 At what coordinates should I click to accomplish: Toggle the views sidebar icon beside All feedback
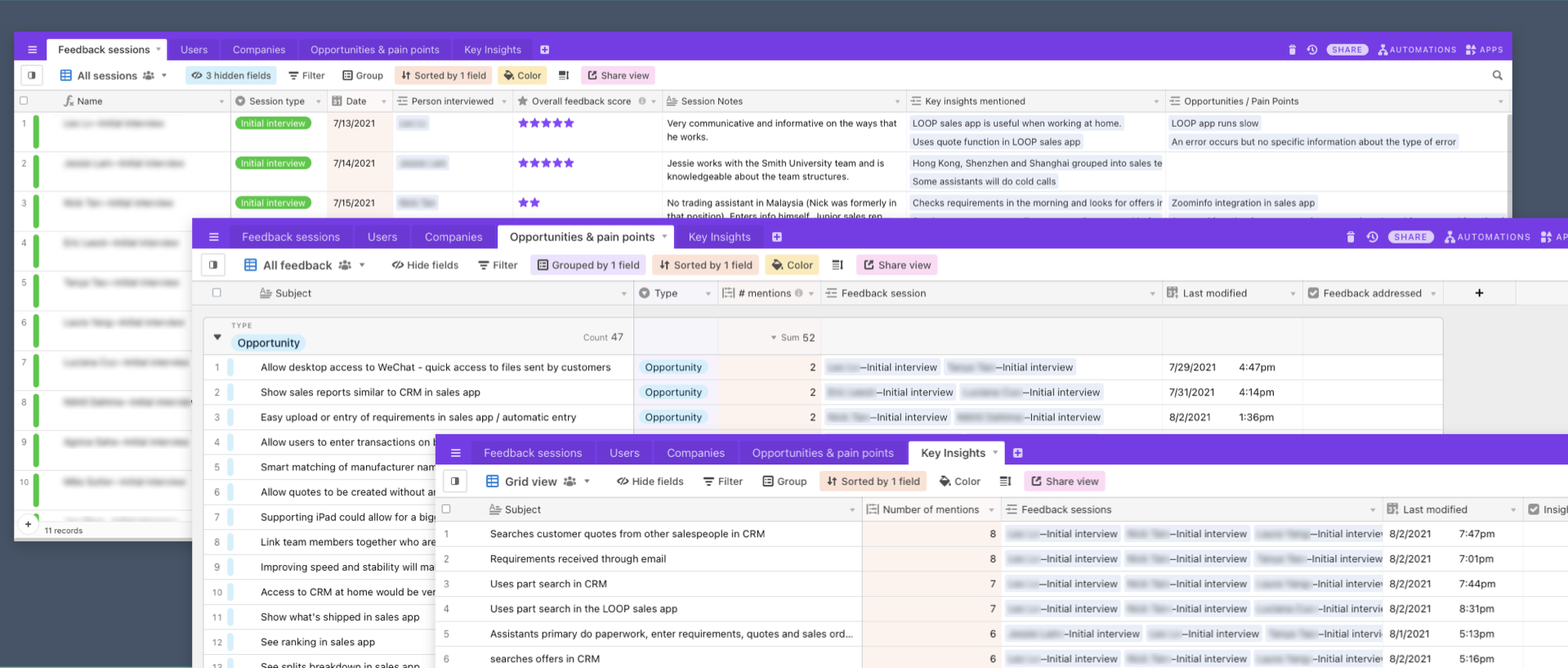[213, 265]
